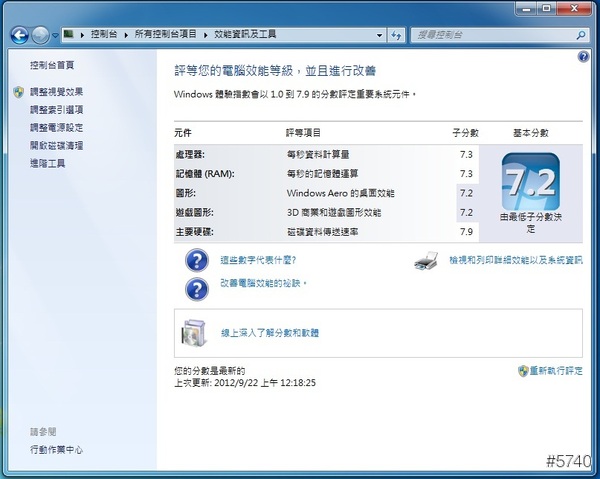The height and width of the screenshot is (479, 600).
Task: Click the Forward navigation arrow button
Action: pyautogui.click(x=40, y=34)
